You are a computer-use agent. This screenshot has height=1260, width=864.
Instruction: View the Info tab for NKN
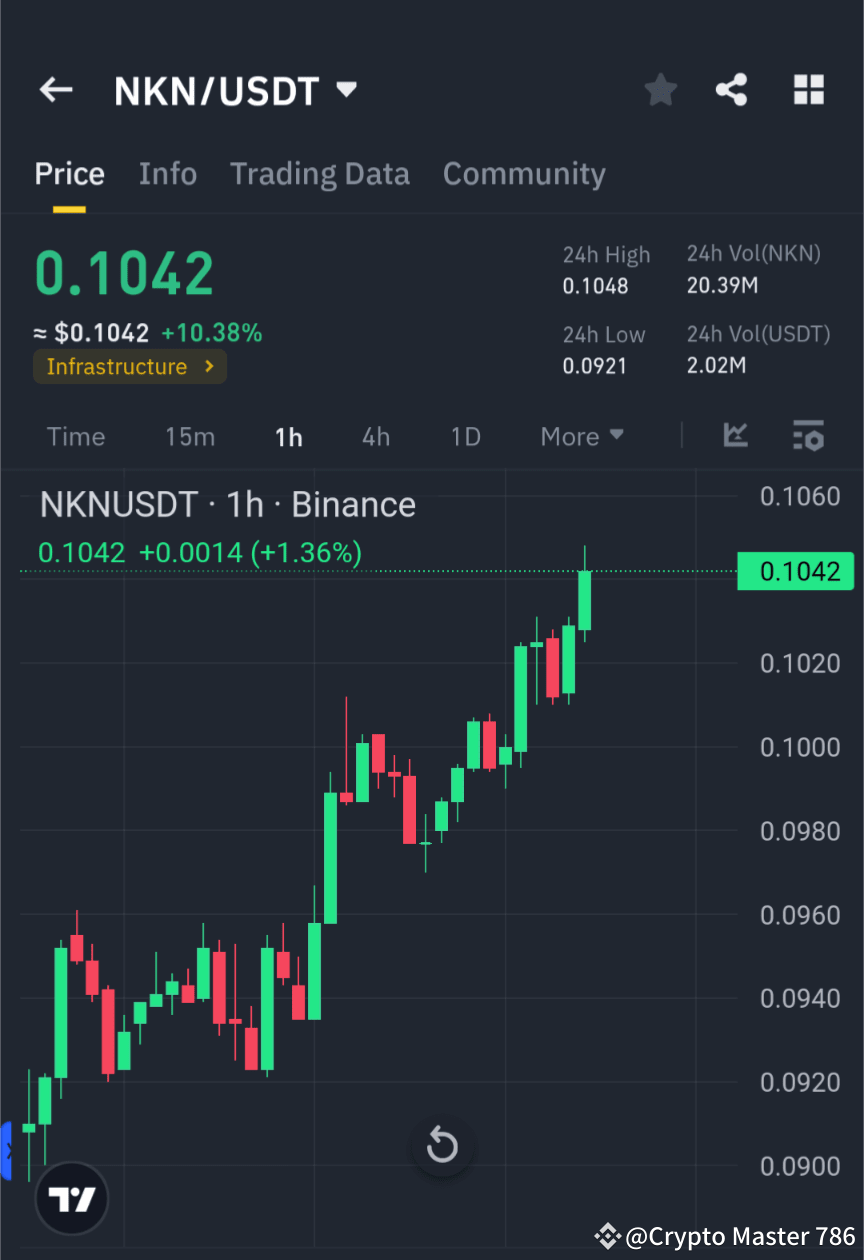click(167, 173)
